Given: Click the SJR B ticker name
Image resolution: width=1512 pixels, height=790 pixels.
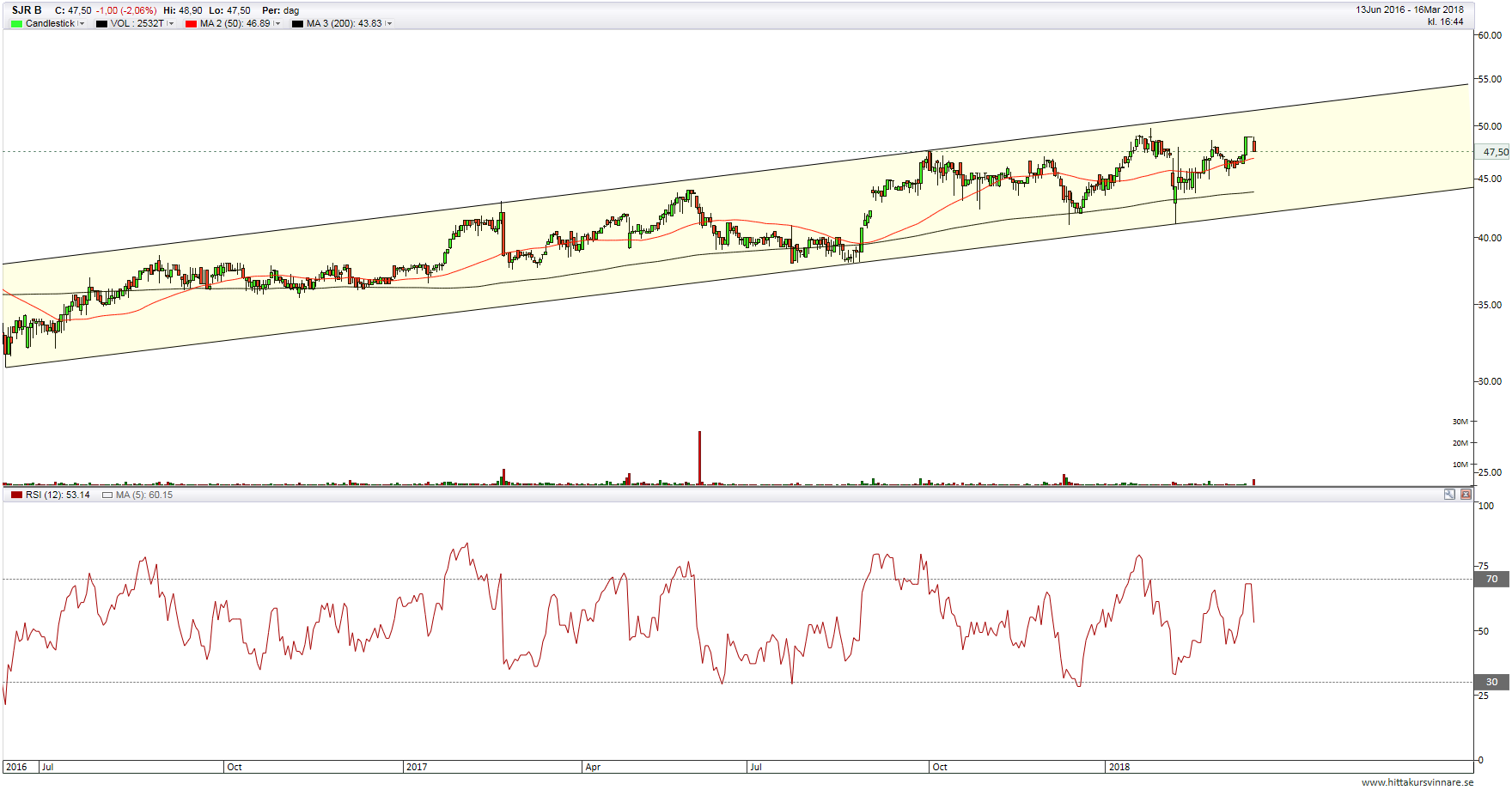Looking at the screenshot, I should 27,10.
